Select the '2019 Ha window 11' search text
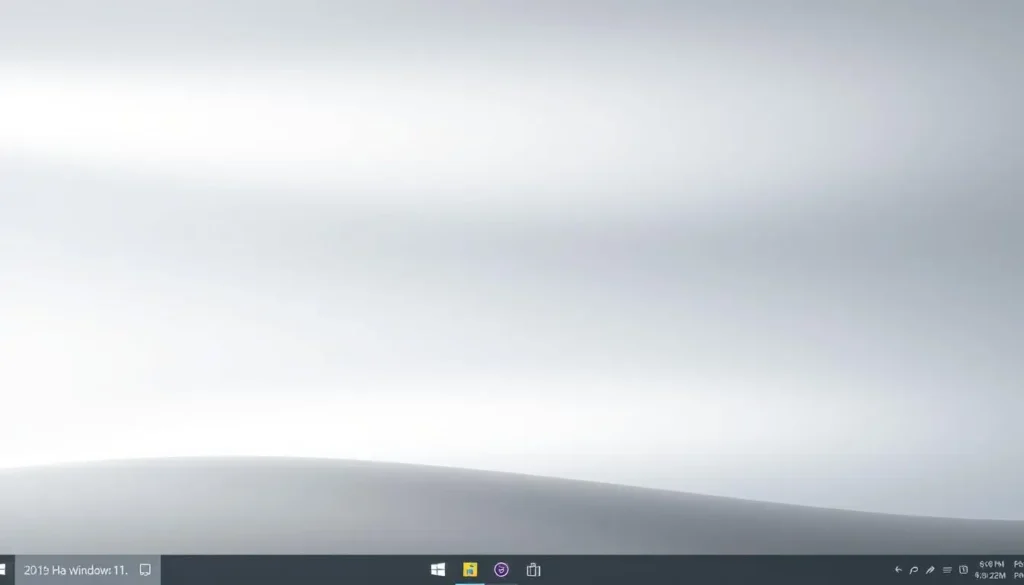1024x585 pixels. 70,569
